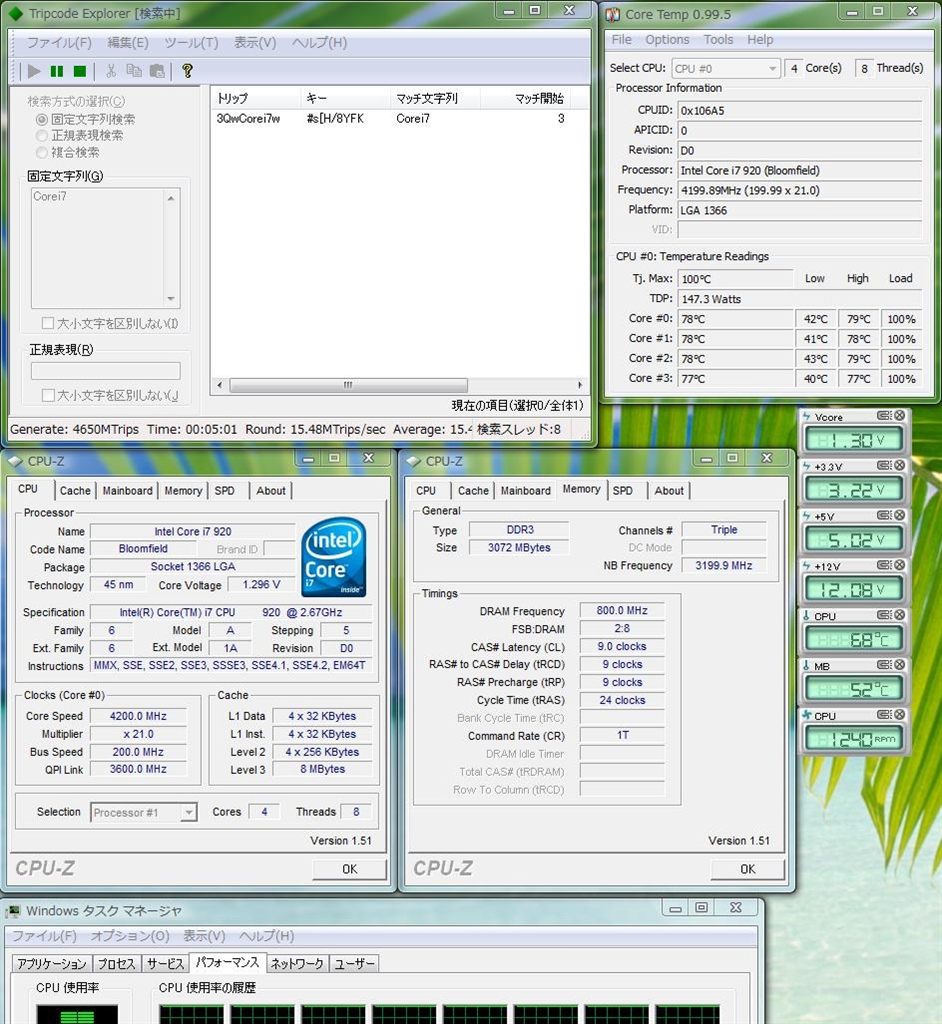Open help via the question mark icon
Screen dimensions: 942x1024
(187, 71)
